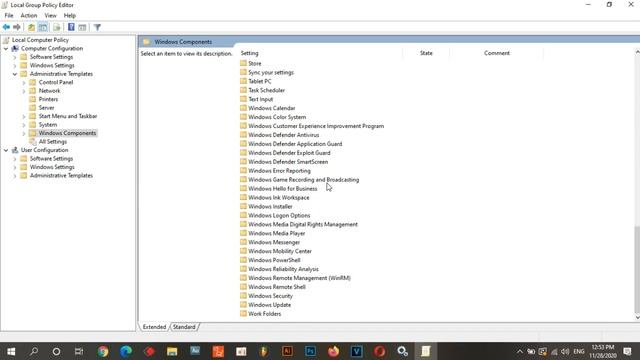The height and width of the screenshot is (360, 640).
Task: Open Firefox from the taskbar
Action: click(x=333, y=351)
